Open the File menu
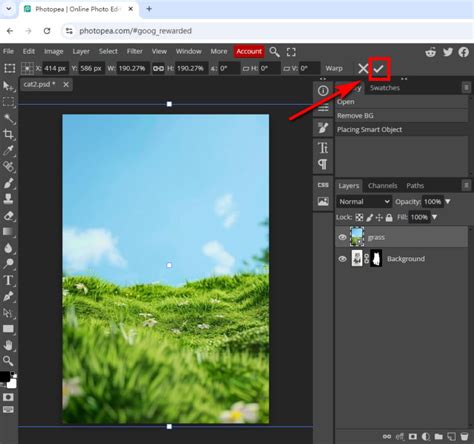 [8, 51]
